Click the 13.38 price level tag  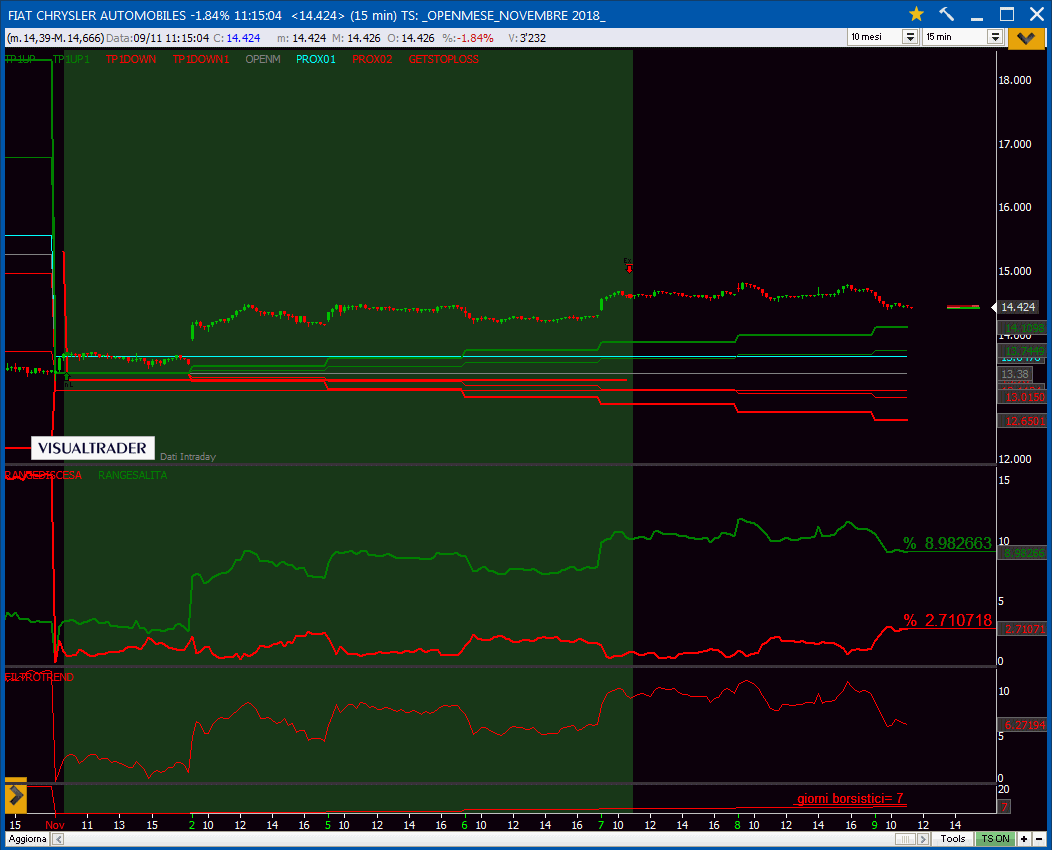[x=1014, y=374]
